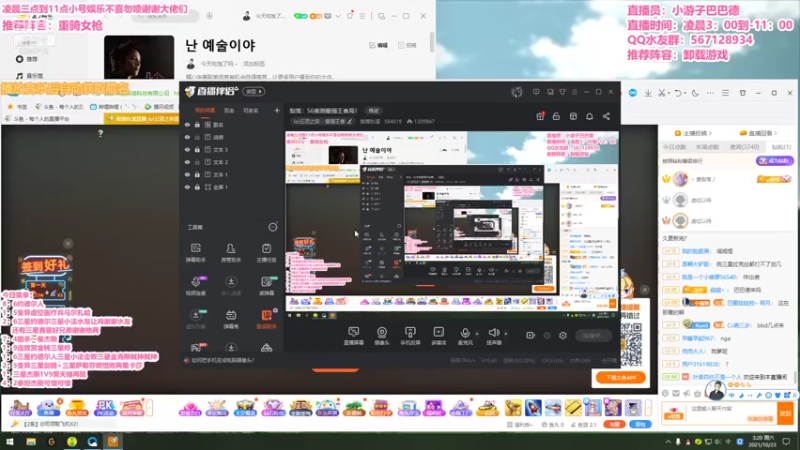
Task: Expand the toolbox more-options circle button
Action: coord(273,227)
